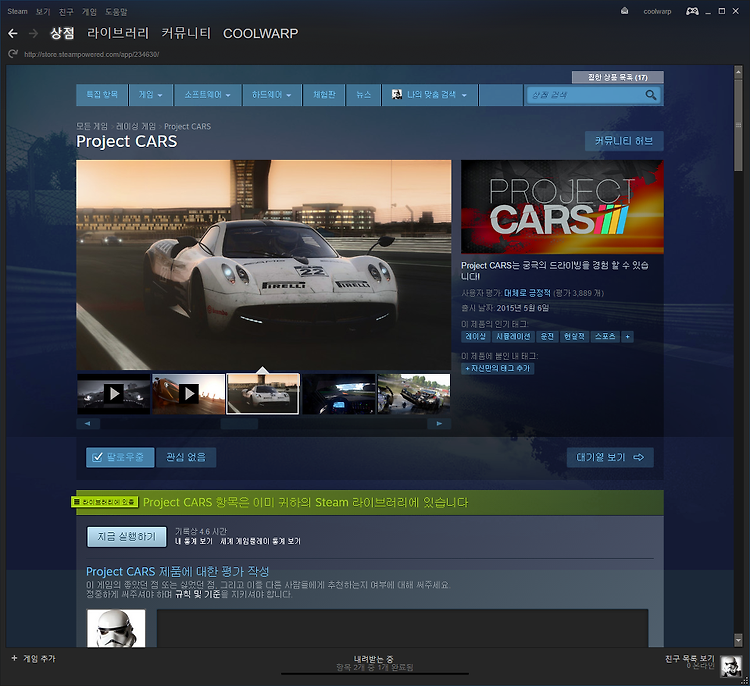
Task: Open the COOLWARP profile tab
Action: click(x=261, y=33)
